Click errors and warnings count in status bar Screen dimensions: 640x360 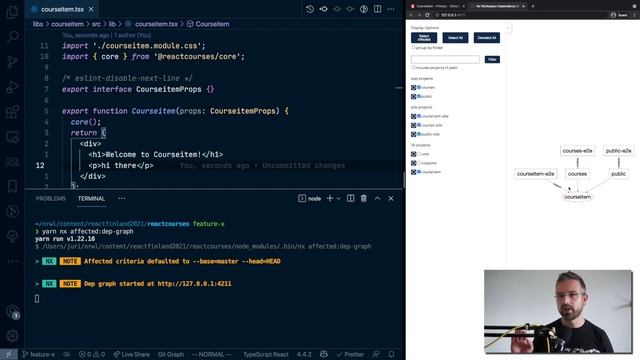[92, 354]
